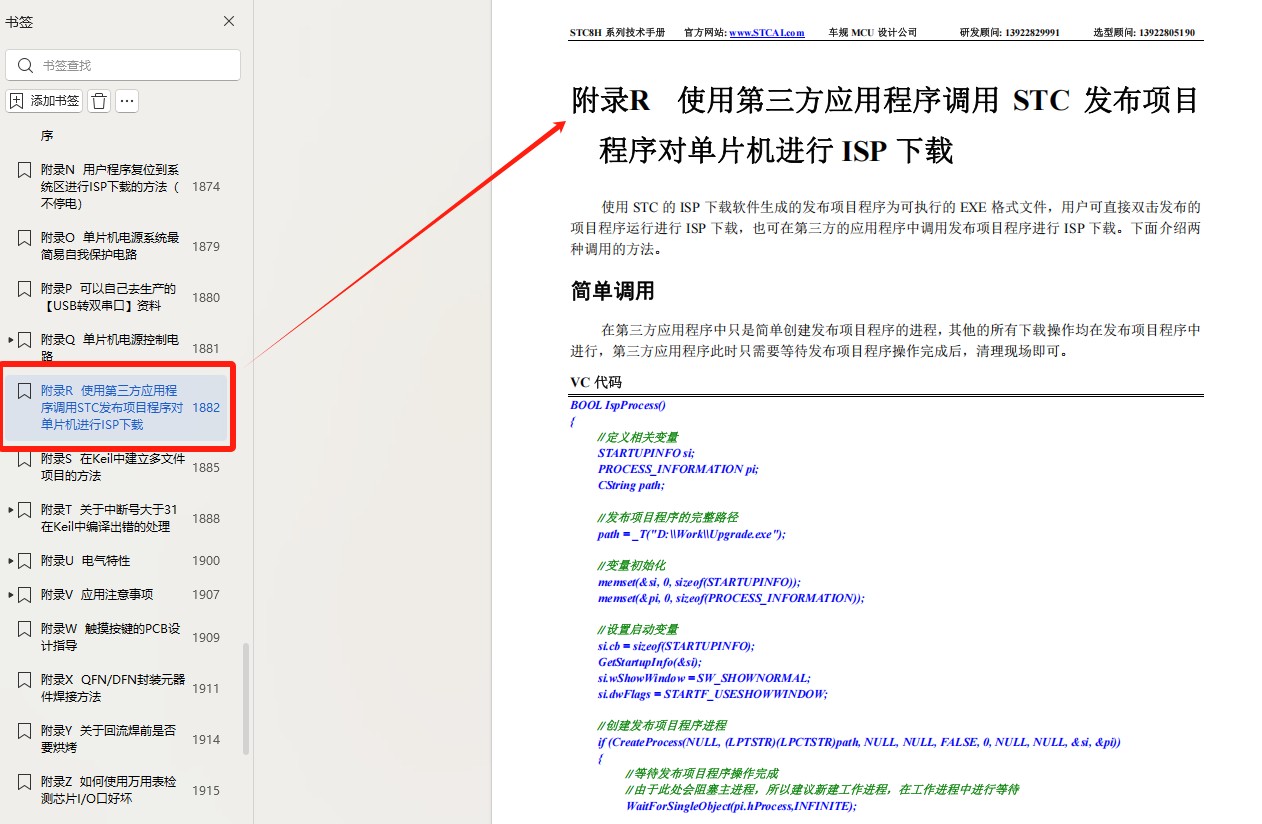This screenshot has height=824, width=1262.
Task: Open the more options ellipsis button
Action: click(x=127, y=101)
